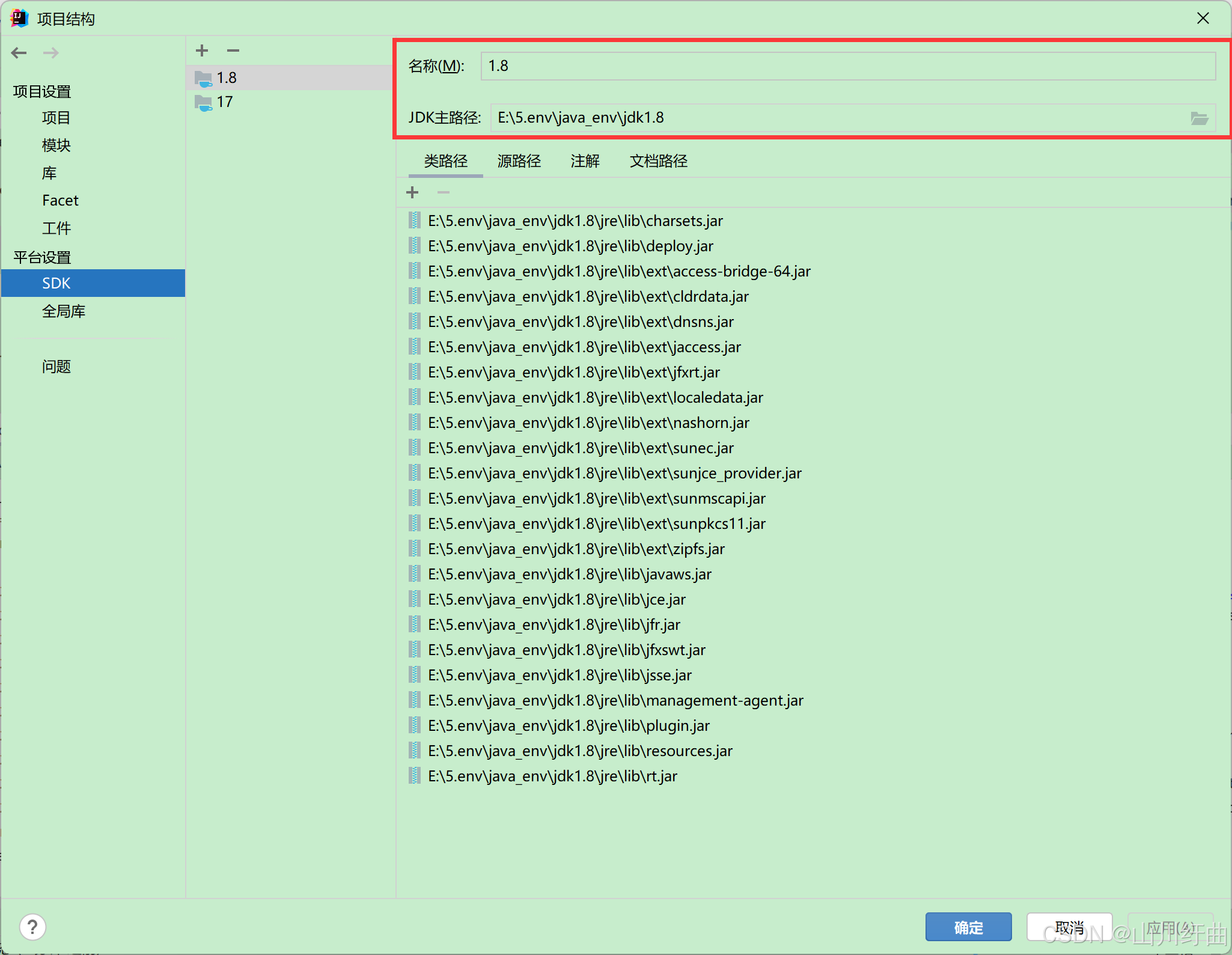
Task: Open the 模块 settings page
Action: (56, 145)
